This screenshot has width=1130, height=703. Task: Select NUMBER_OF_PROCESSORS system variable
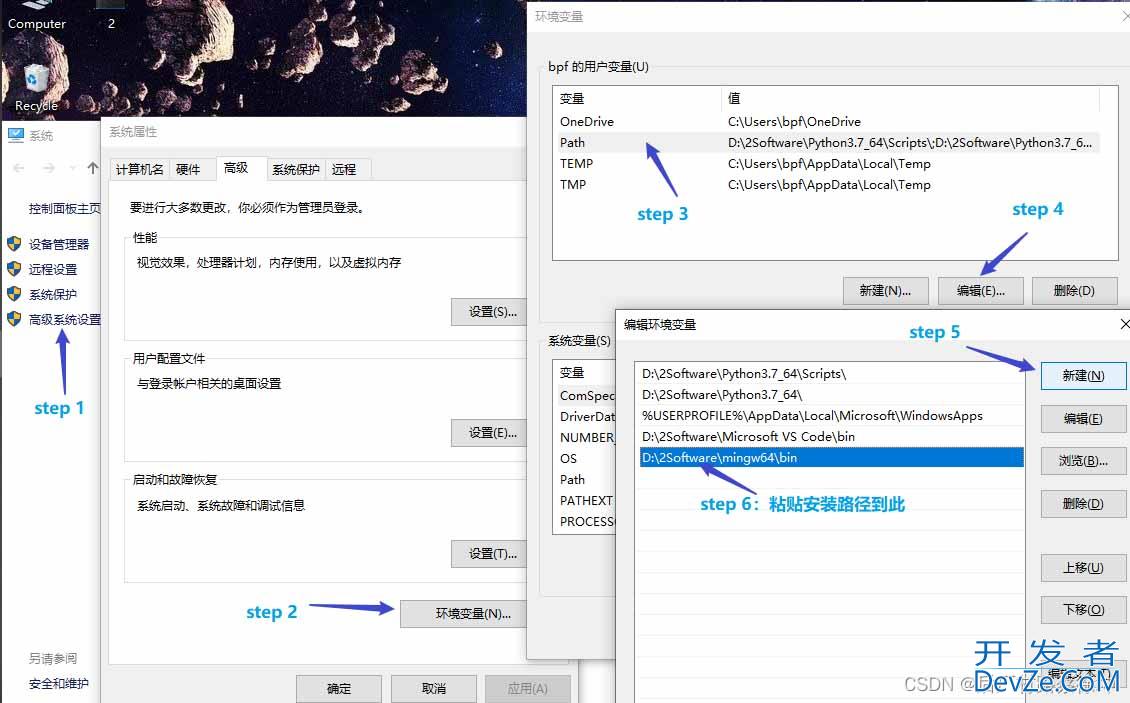tap(586, 437)
